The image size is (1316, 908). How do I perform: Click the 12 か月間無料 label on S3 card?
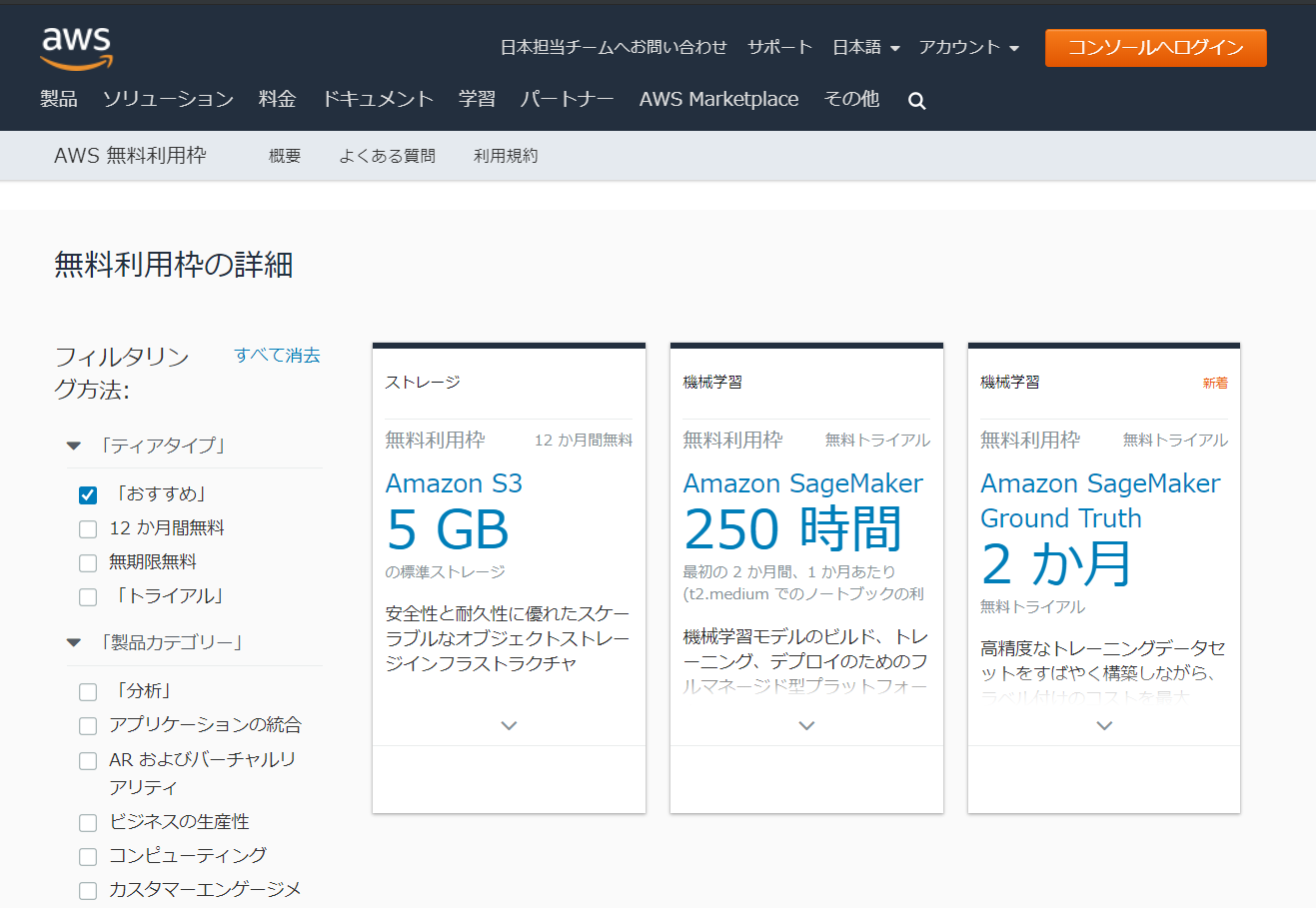(x=584, y=441)
